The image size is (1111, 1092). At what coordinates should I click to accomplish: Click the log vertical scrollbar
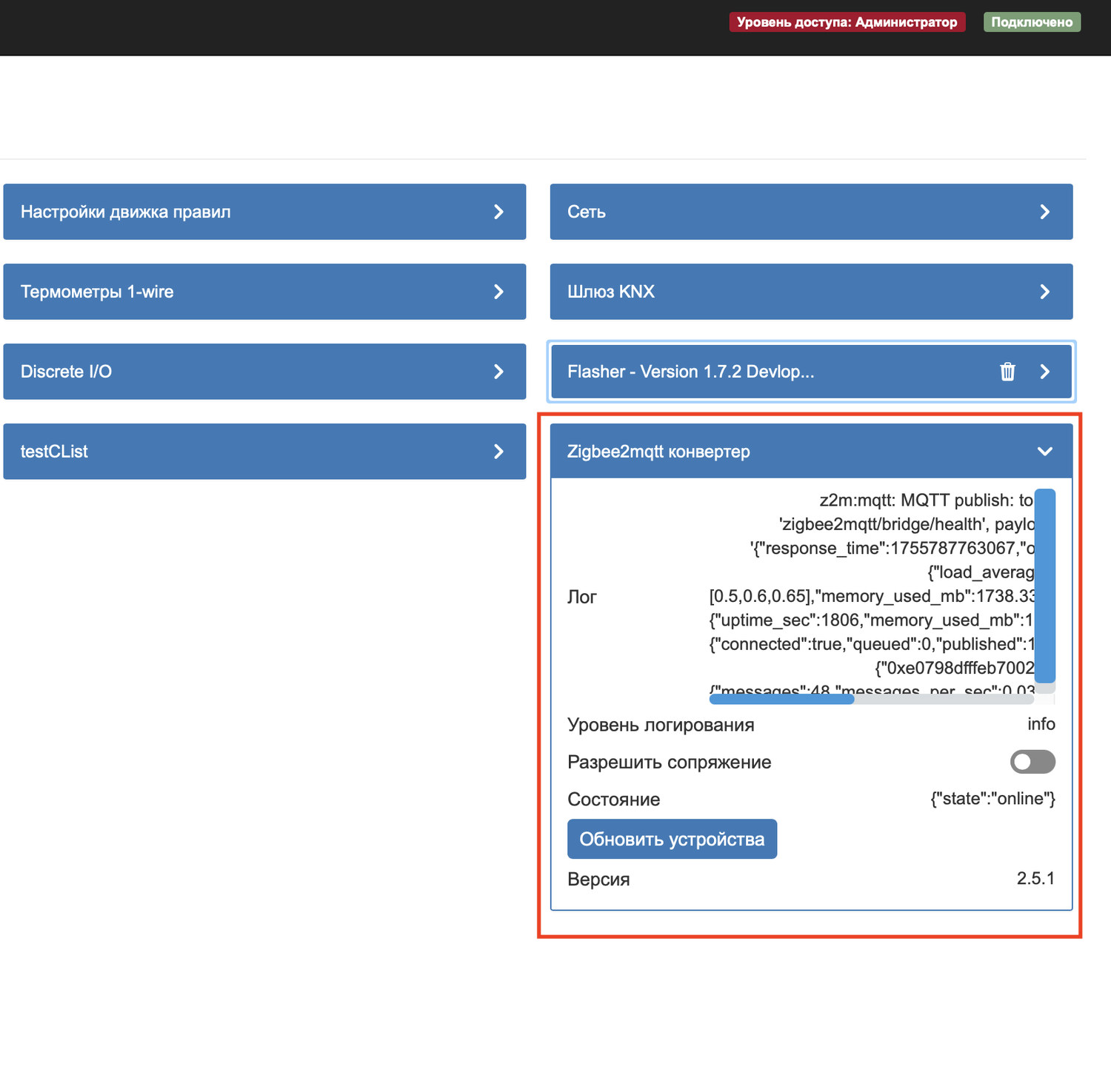[1044, 585]
